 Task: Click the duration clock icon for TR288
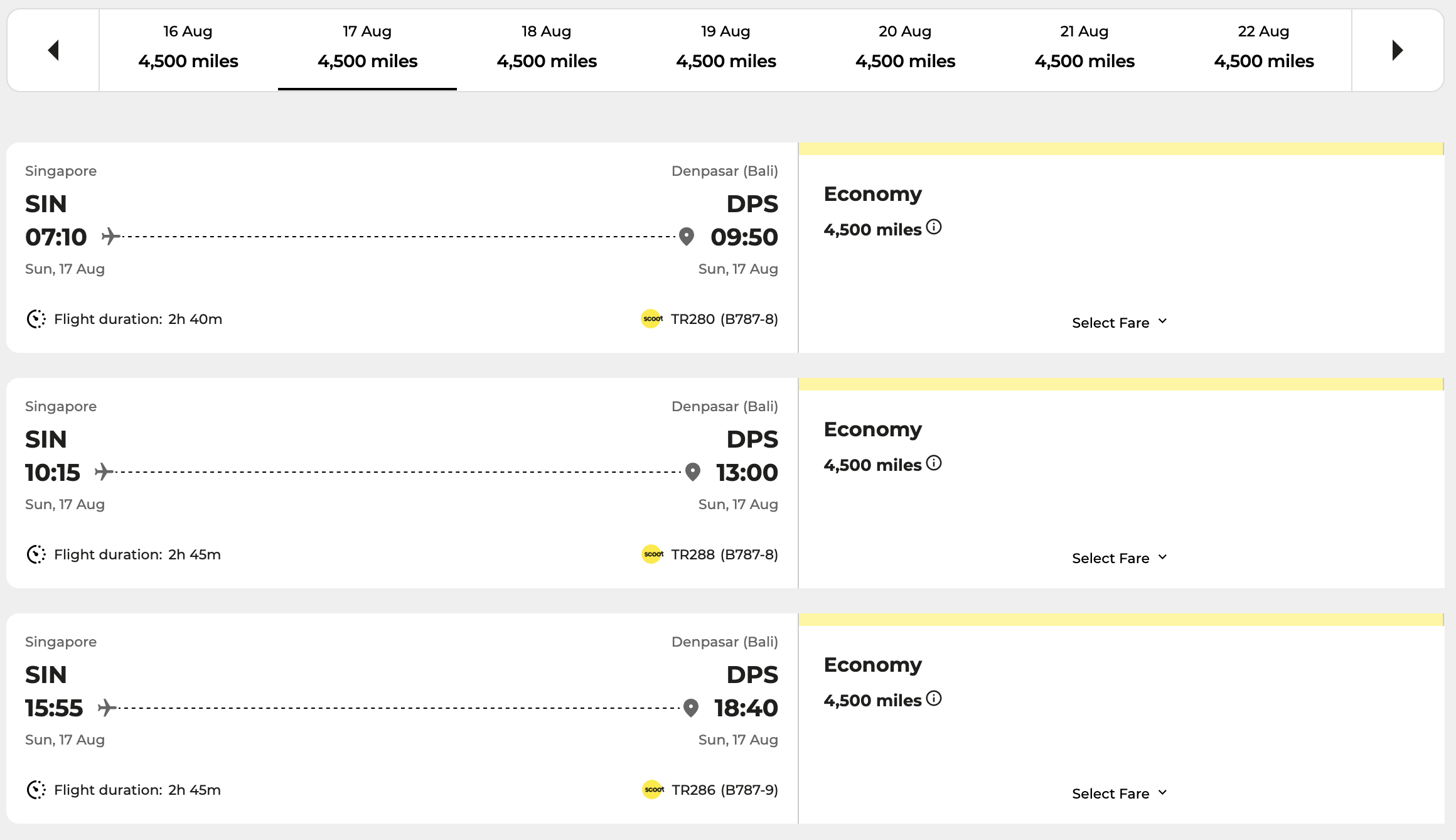click(36, 554)
